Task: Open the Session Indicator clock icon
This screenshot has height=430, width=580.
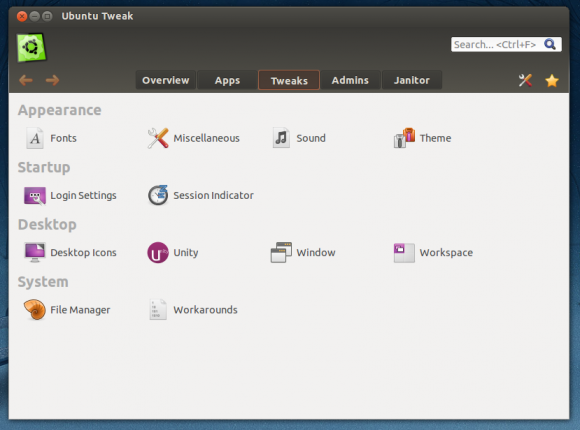Action: [x=158, y=195]
